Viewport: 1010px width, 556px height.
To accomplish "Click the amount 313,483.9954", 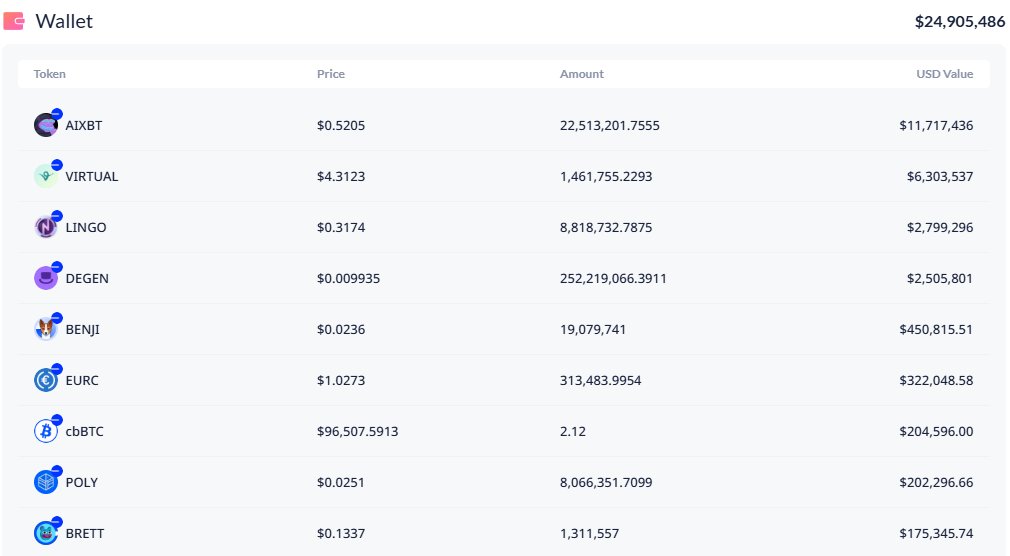I will coord(600,380).
